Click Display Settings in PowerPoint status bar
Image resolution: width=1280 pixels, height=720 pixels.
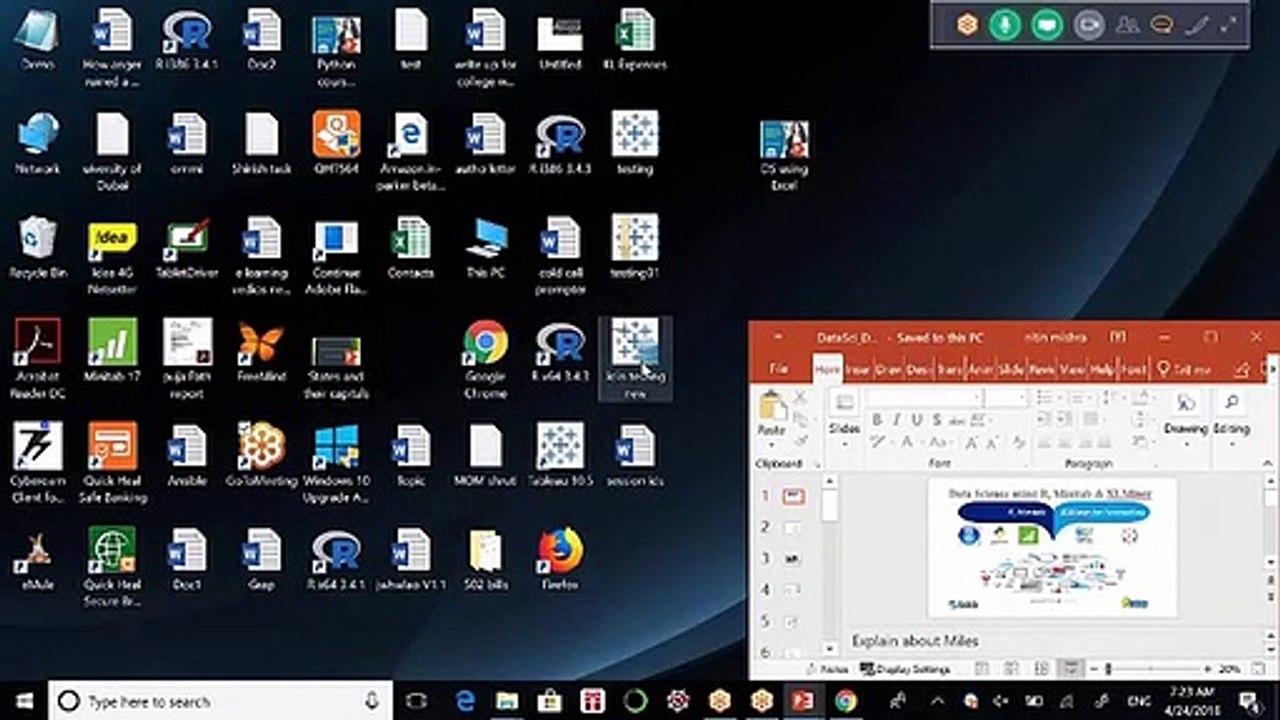tap(906, 668)
